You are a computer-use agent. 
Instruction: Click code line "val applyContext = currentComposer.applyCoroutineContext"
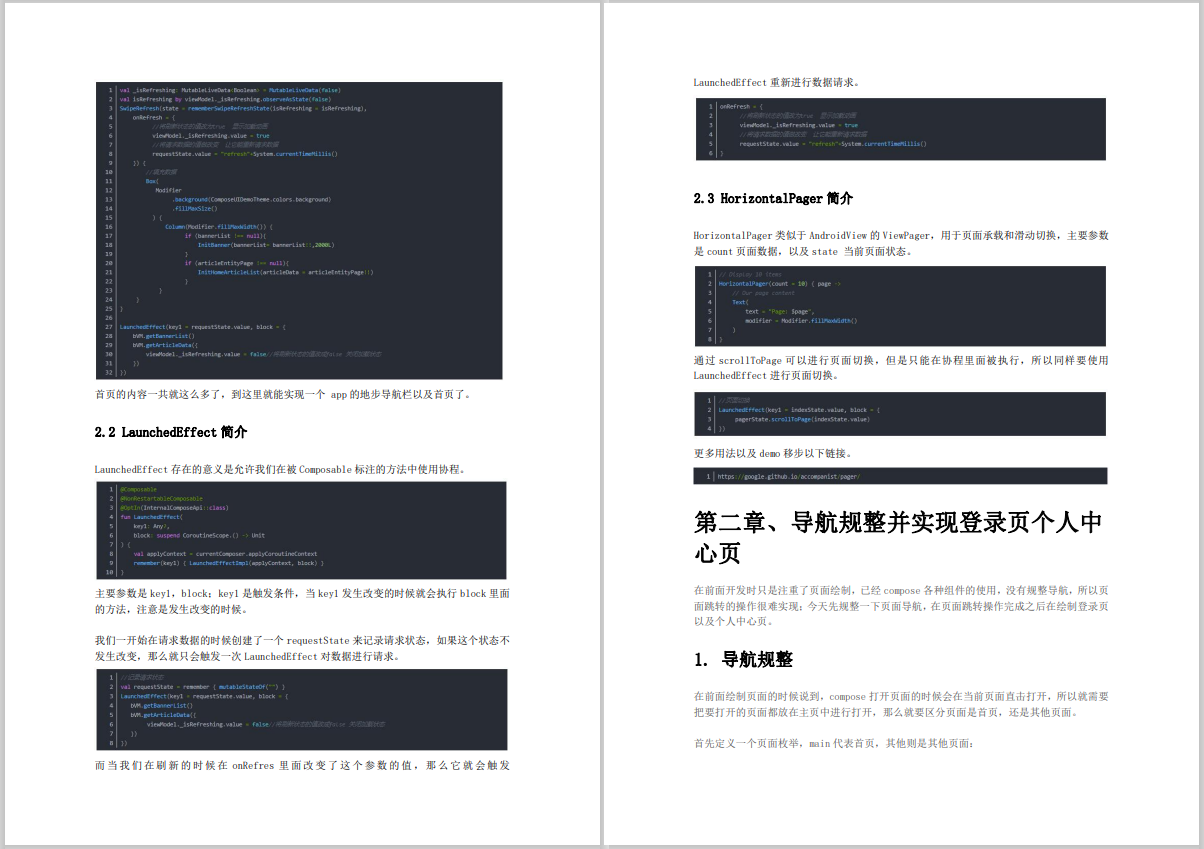(225, 553)
